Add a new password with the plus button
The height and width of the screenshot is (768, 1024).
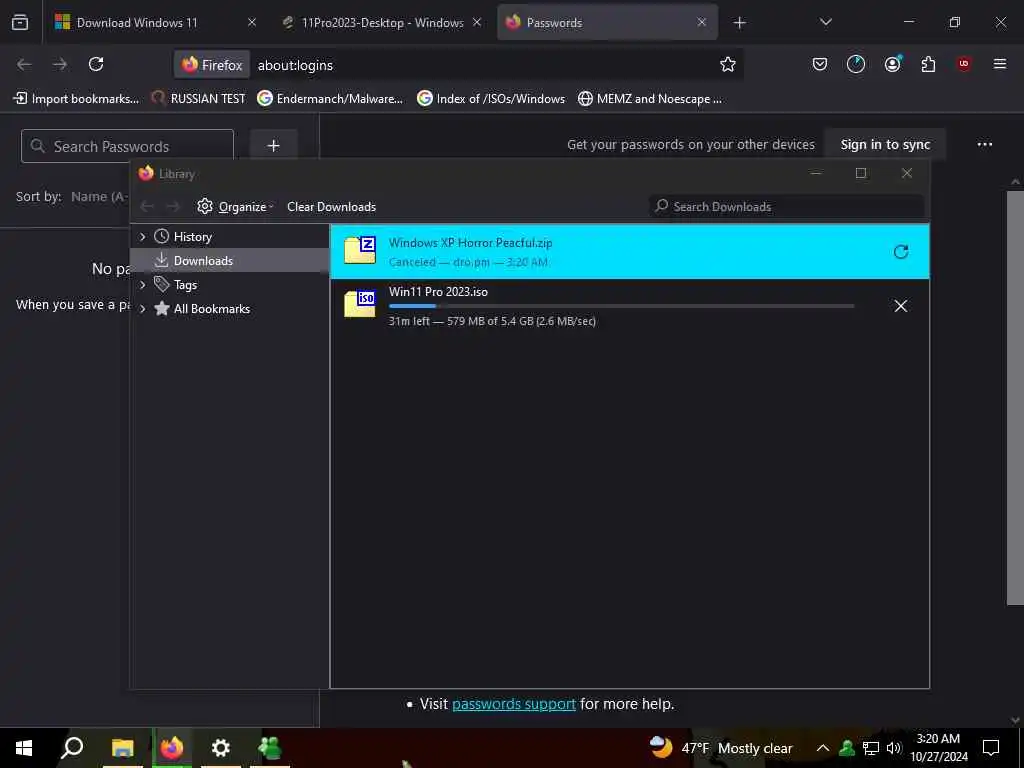tap(274, 146)
